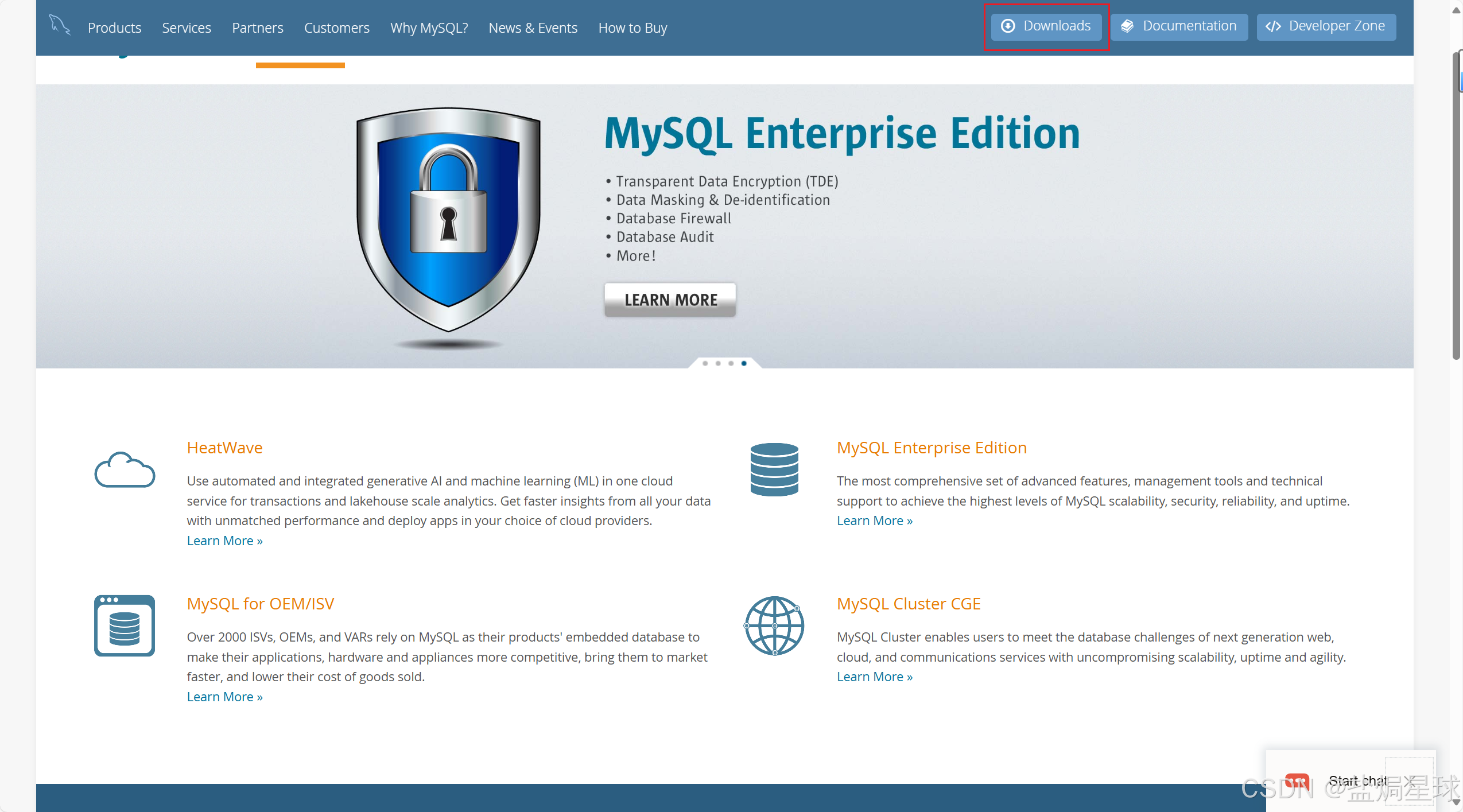Click the Transparent Data Encryption (TDE) bullet
The width and height of the screenshot is (1463, 812).
727,181
